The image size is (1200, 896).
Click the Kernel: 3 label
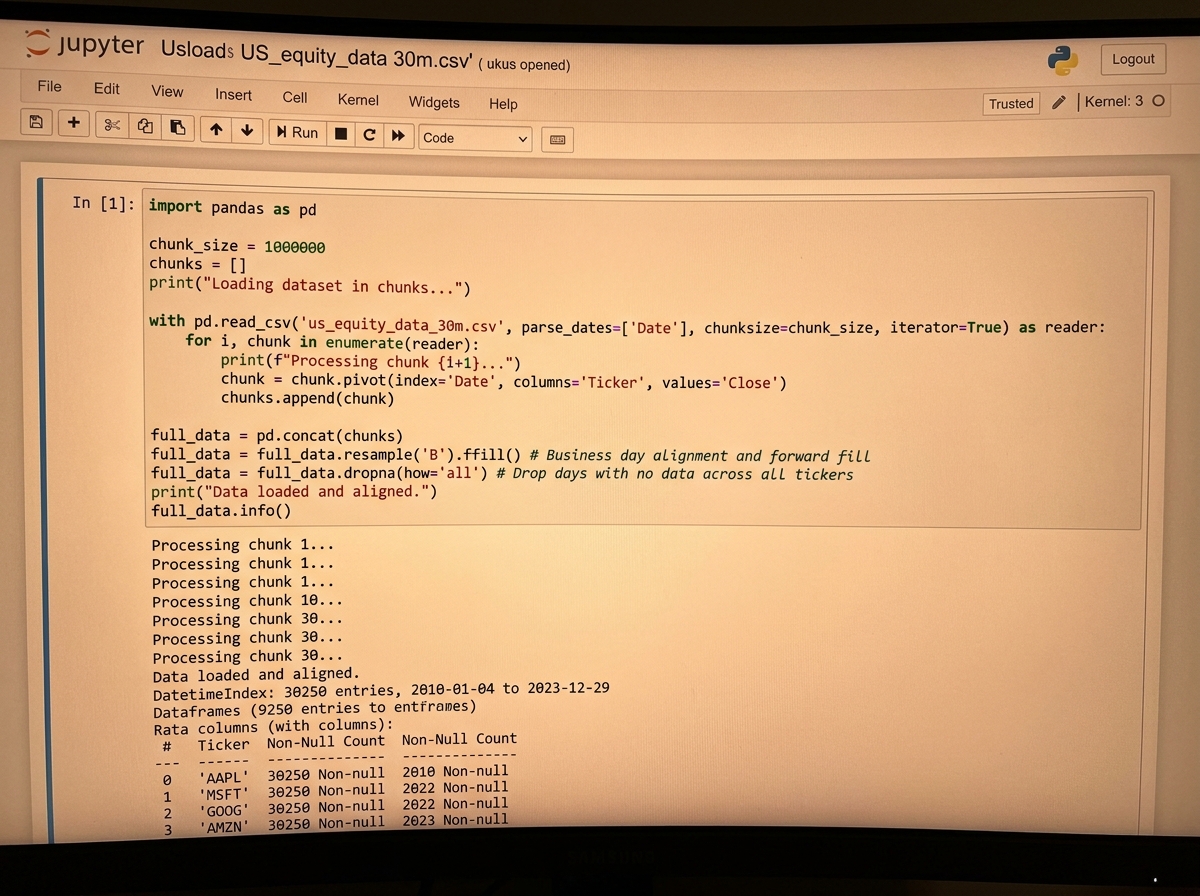coord(1113,101)
